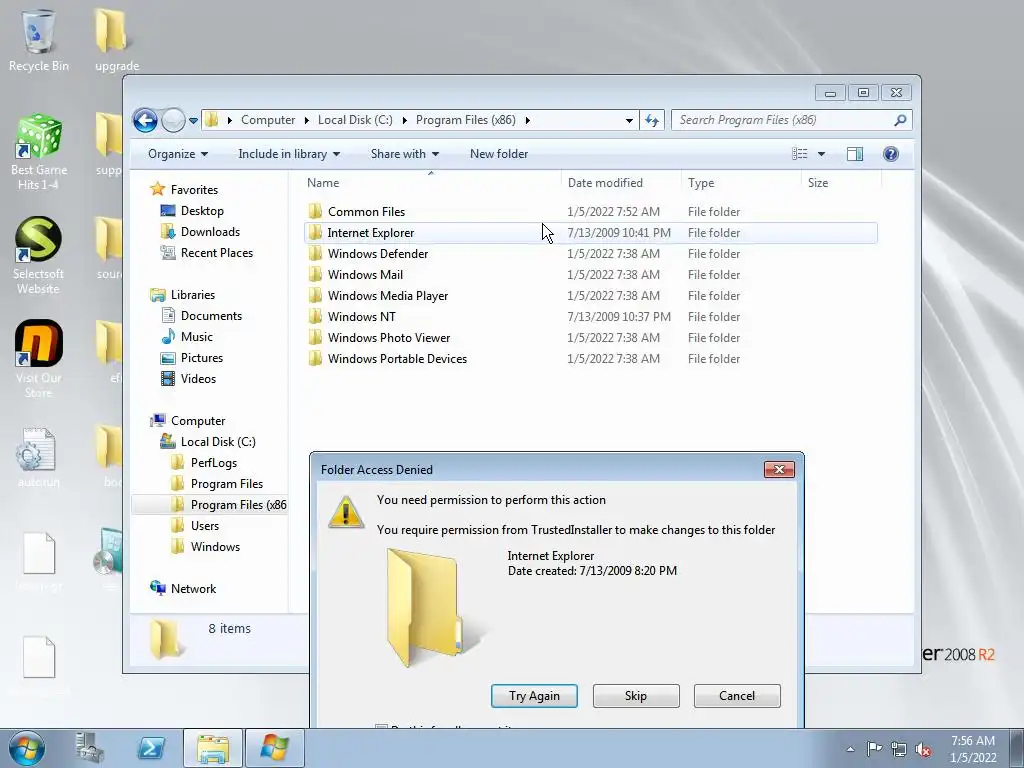Click the Windows Start button
The height and width of the screenshot is (768, 1024).
pyautogui.click(x=27, y=748)
